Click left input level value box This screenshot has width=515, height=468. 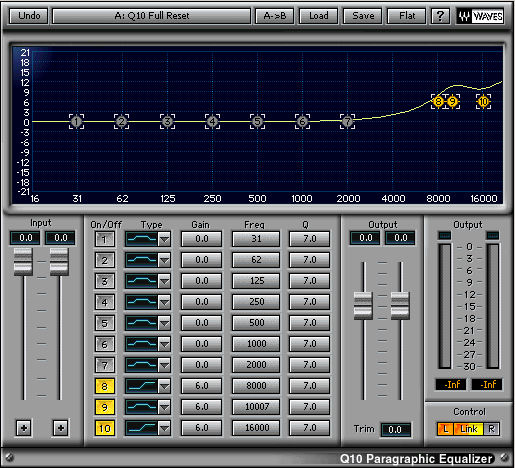click(x=25, y=238)
